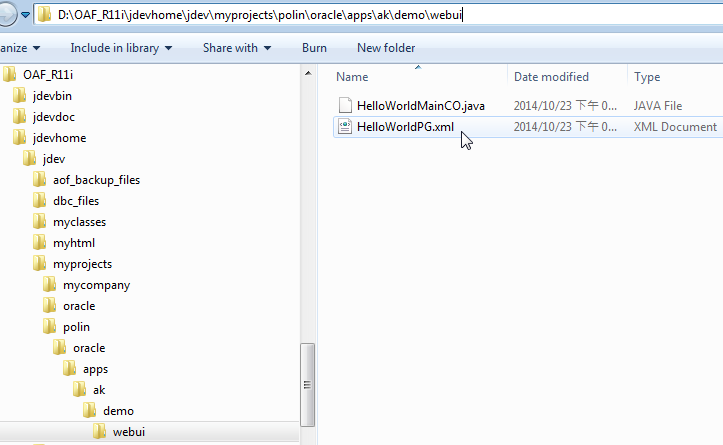Viewport: 723px width, 445px height.
Task: Click the myhtml folder icon
Action: tap(40, 243)
